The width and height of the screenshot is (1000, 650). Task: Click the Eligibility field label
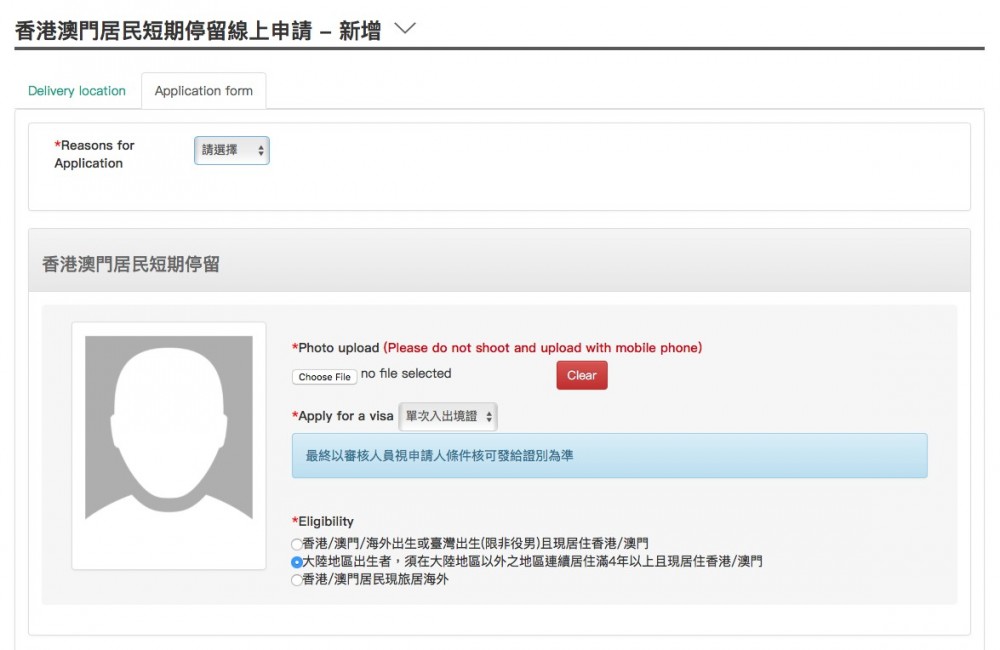click(x=325, y=522)
